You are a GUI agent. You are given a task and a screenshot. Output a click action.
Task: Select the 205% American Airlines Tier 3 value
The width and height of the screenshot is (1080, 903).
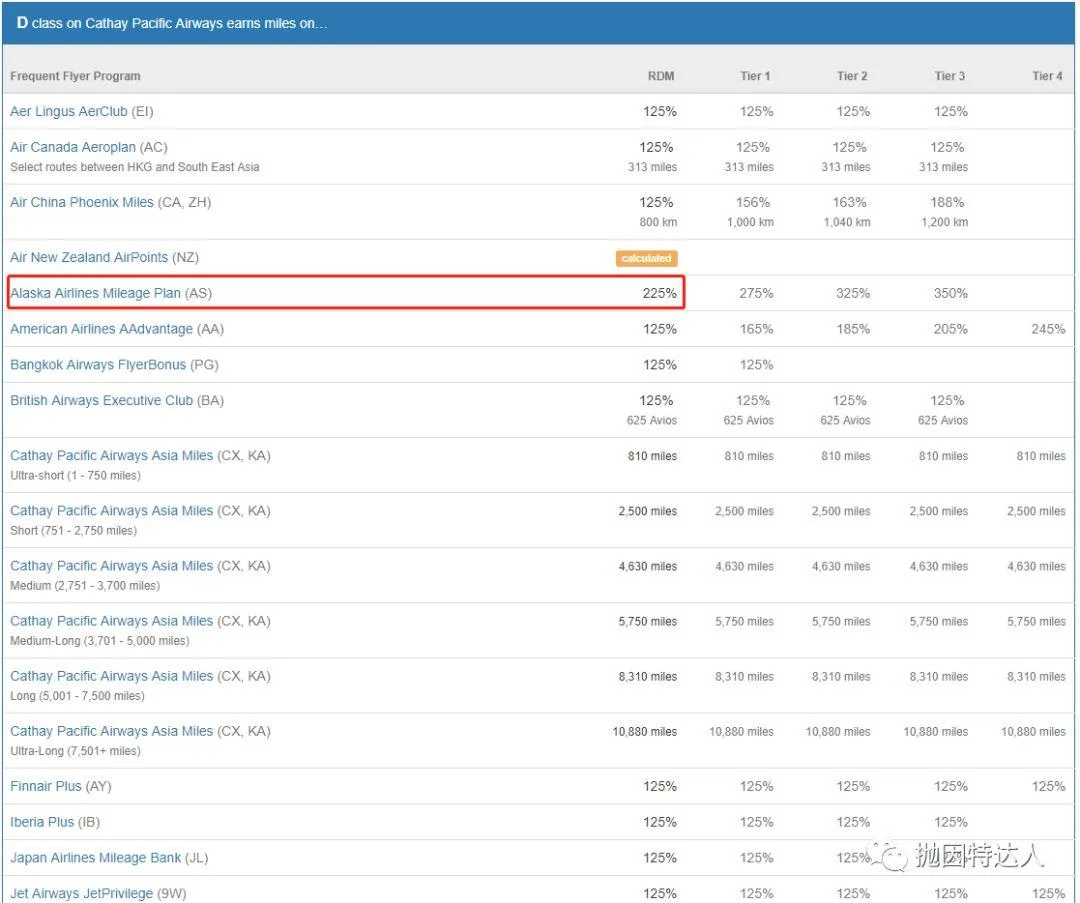click(951, 329)
